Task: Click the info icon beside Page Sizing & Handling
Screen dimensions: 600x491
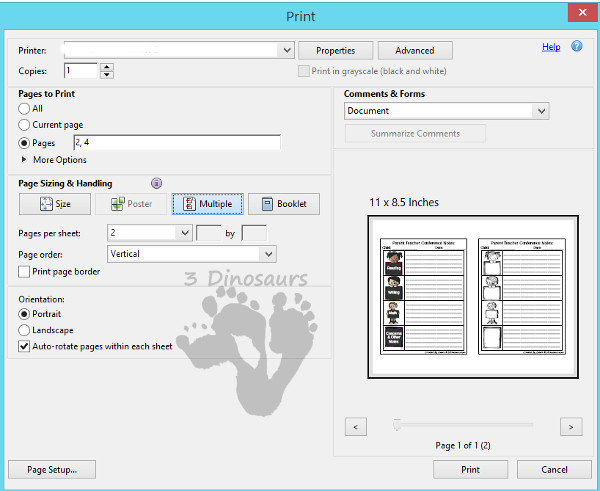Action: tap(156, 183)
